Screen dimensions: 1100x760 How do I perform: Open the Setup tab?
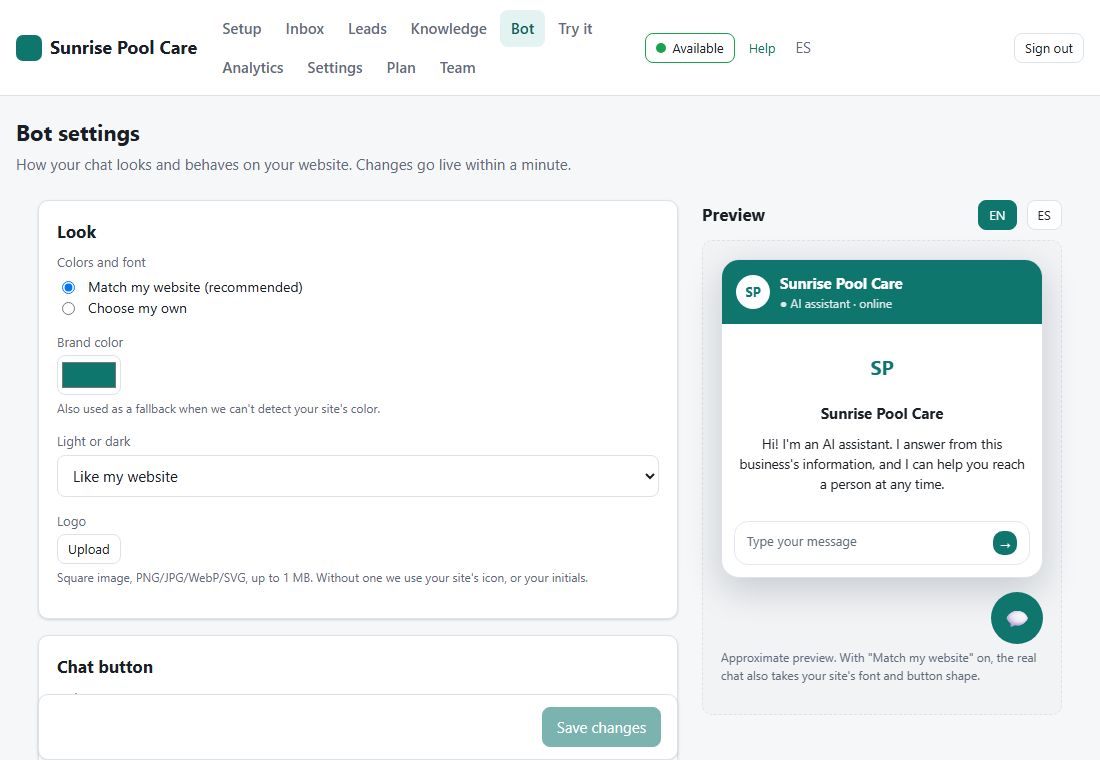point(241,29)
